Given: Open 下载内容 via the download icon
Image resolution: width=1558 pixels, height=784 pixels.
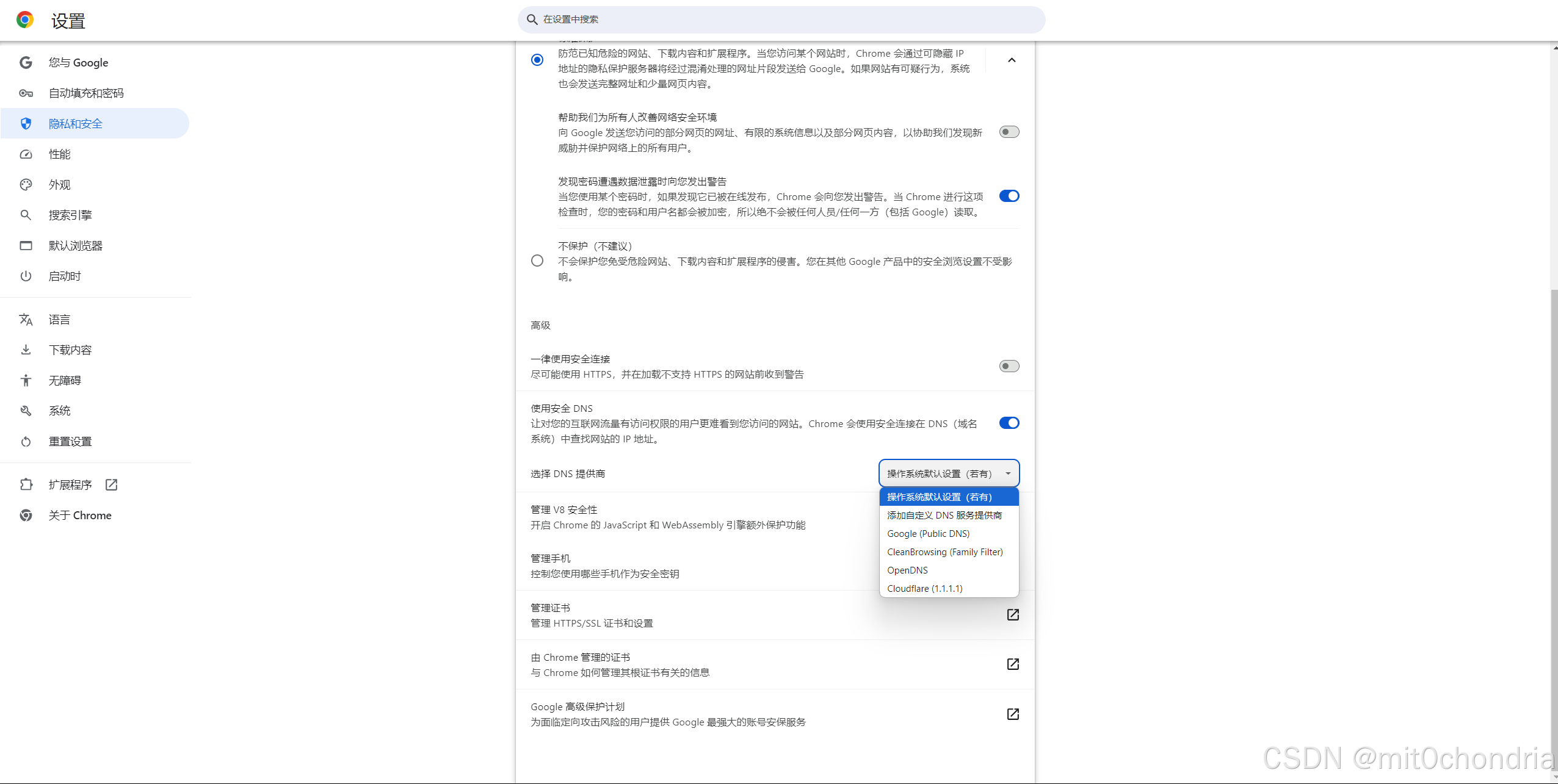Looking at the screenshot, I should point(26,350).
